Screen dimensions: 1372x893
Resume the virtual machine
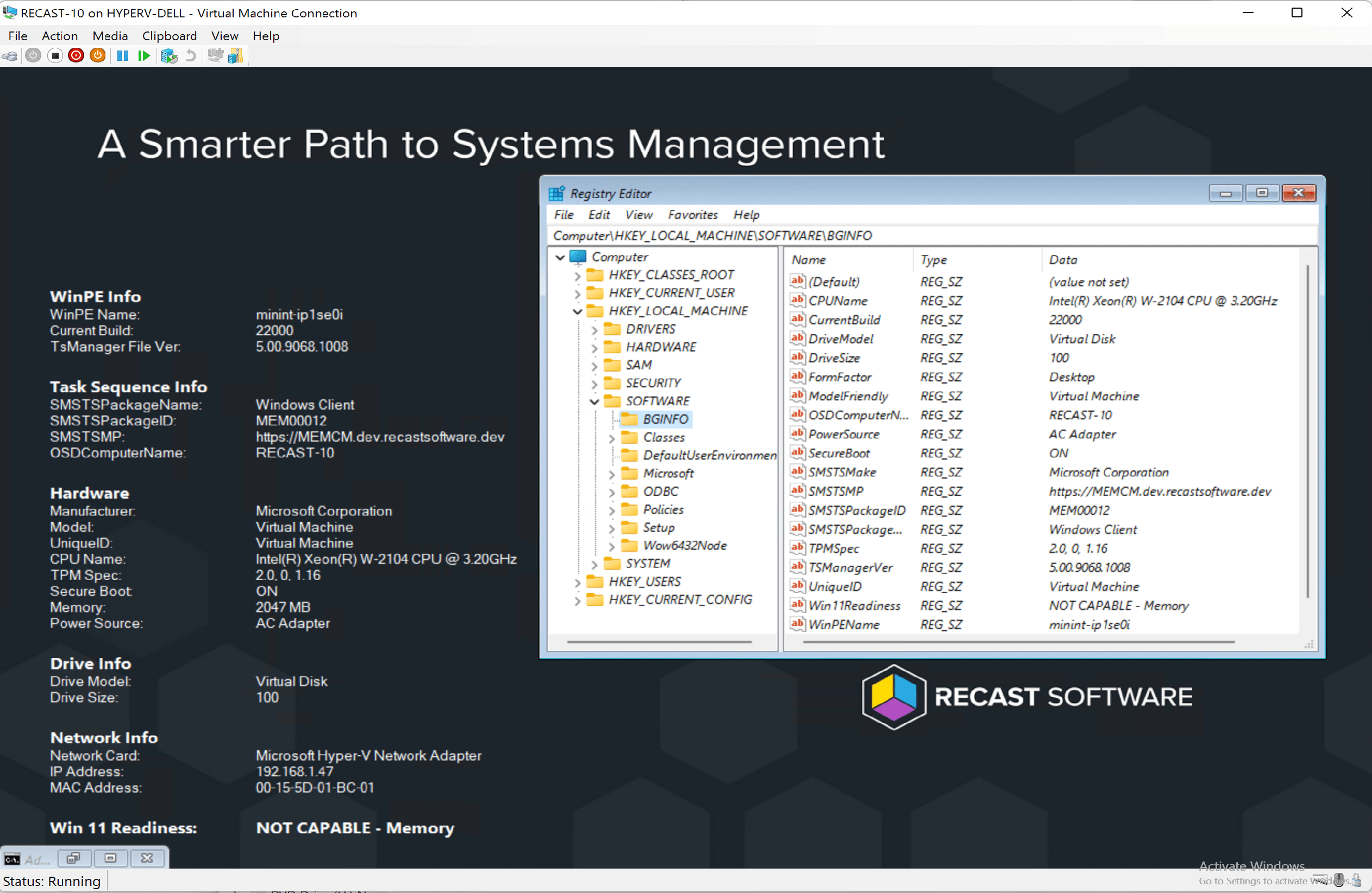[143, 55]
